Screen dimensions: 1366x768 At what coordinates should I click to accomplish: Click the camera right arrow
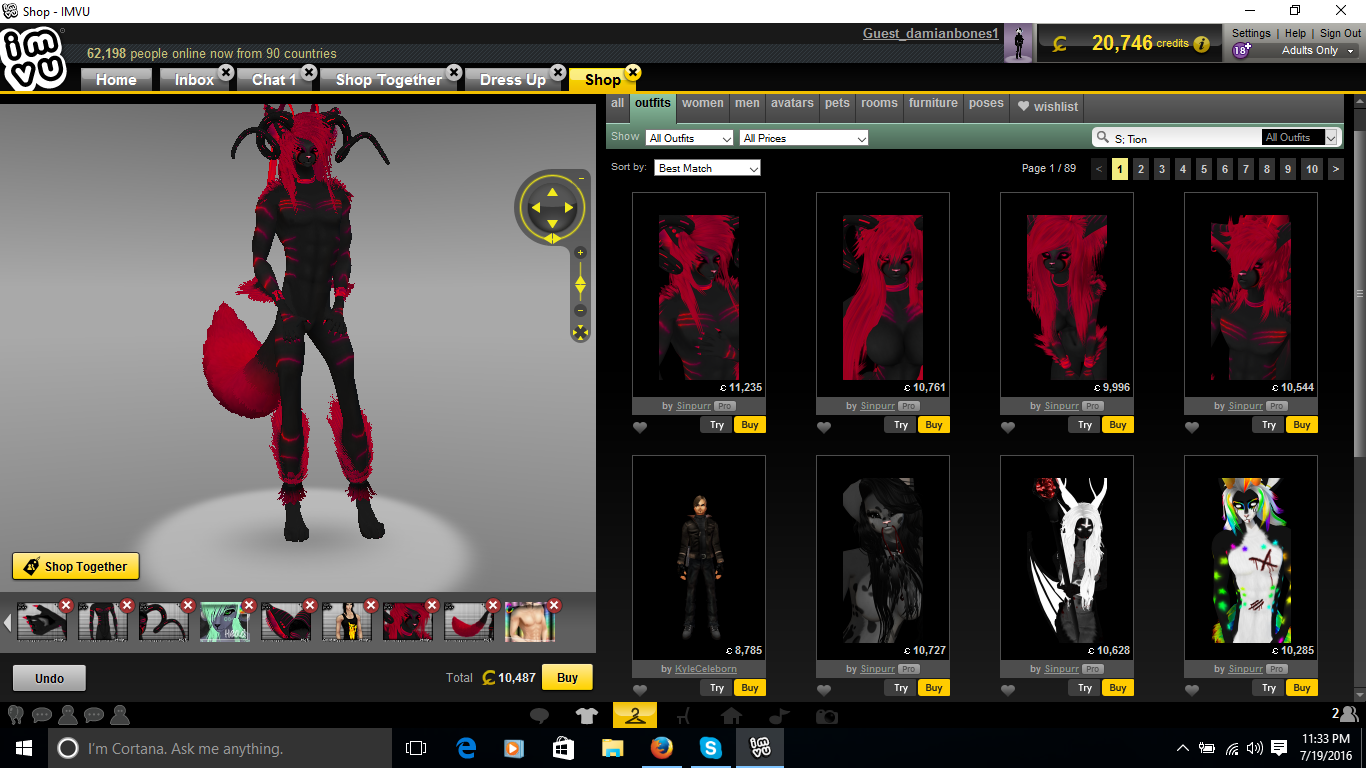coord(569,208)
